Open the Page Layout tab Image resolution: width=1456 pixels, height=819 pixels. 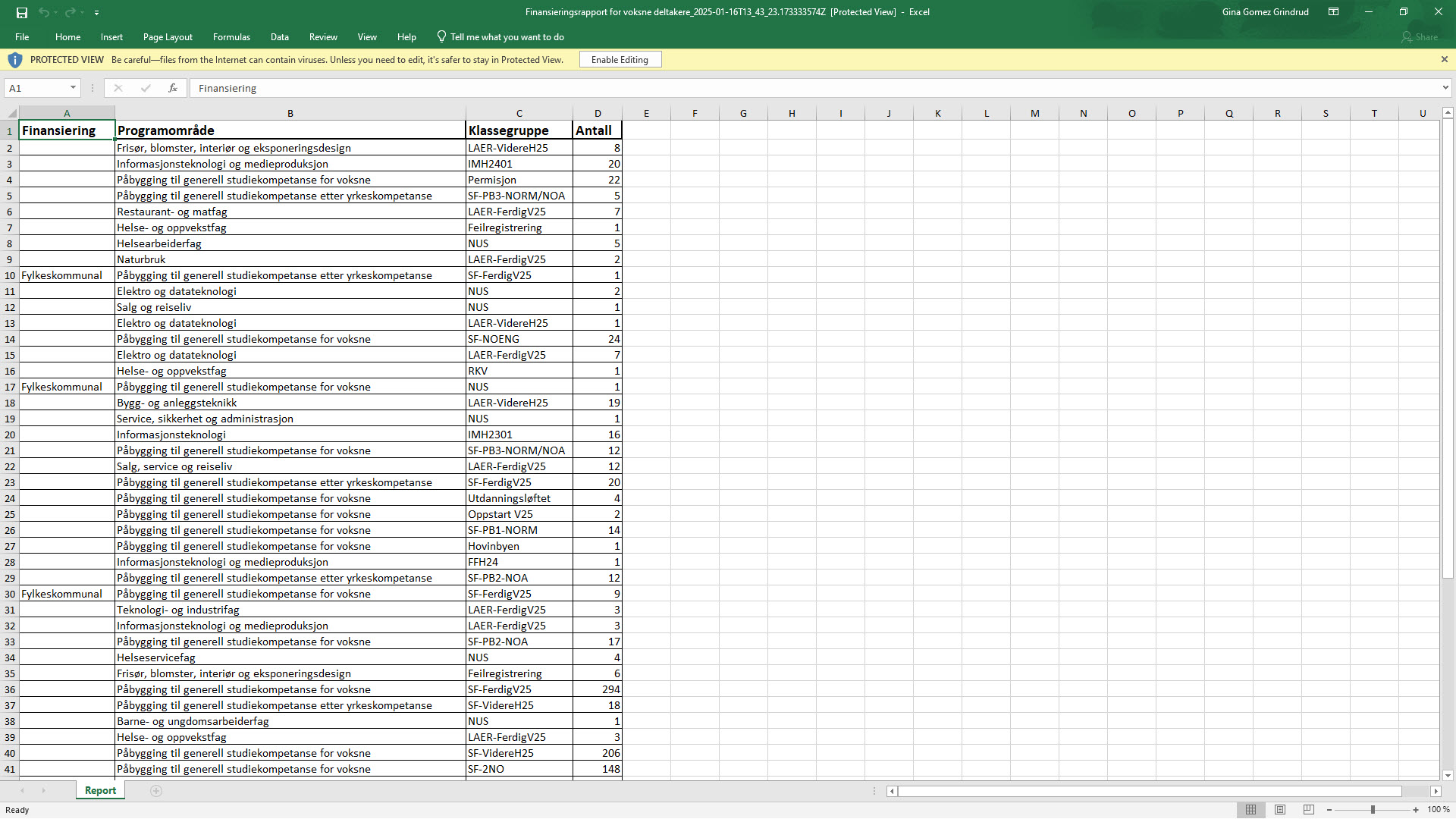168,37
